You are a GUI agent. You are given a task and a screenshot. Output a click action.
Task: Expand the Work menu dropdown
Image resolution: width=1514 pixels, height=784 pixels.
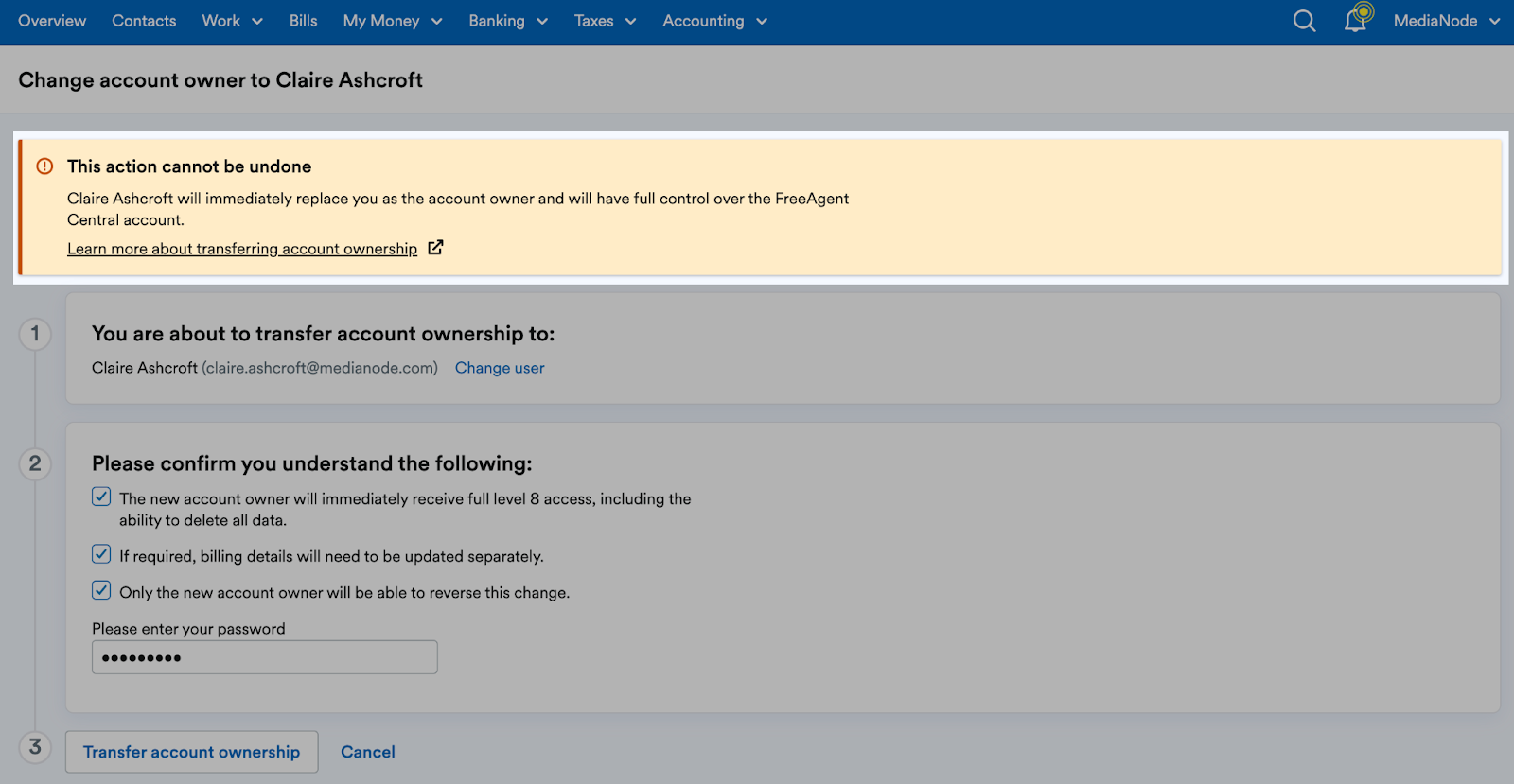pos(232,21)
